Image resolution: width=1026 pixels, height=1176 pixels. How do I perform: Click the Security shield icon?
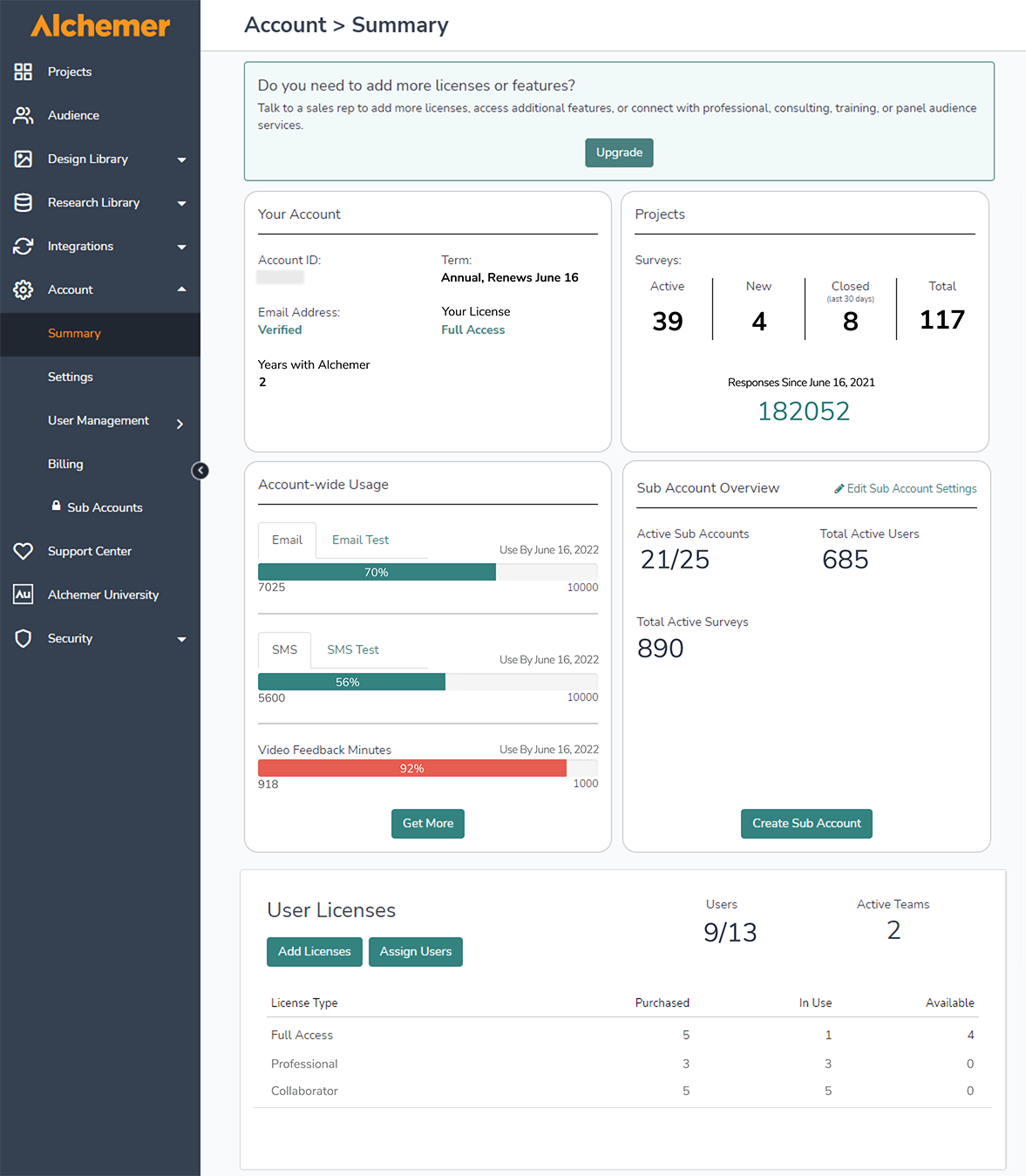point(24,638)
